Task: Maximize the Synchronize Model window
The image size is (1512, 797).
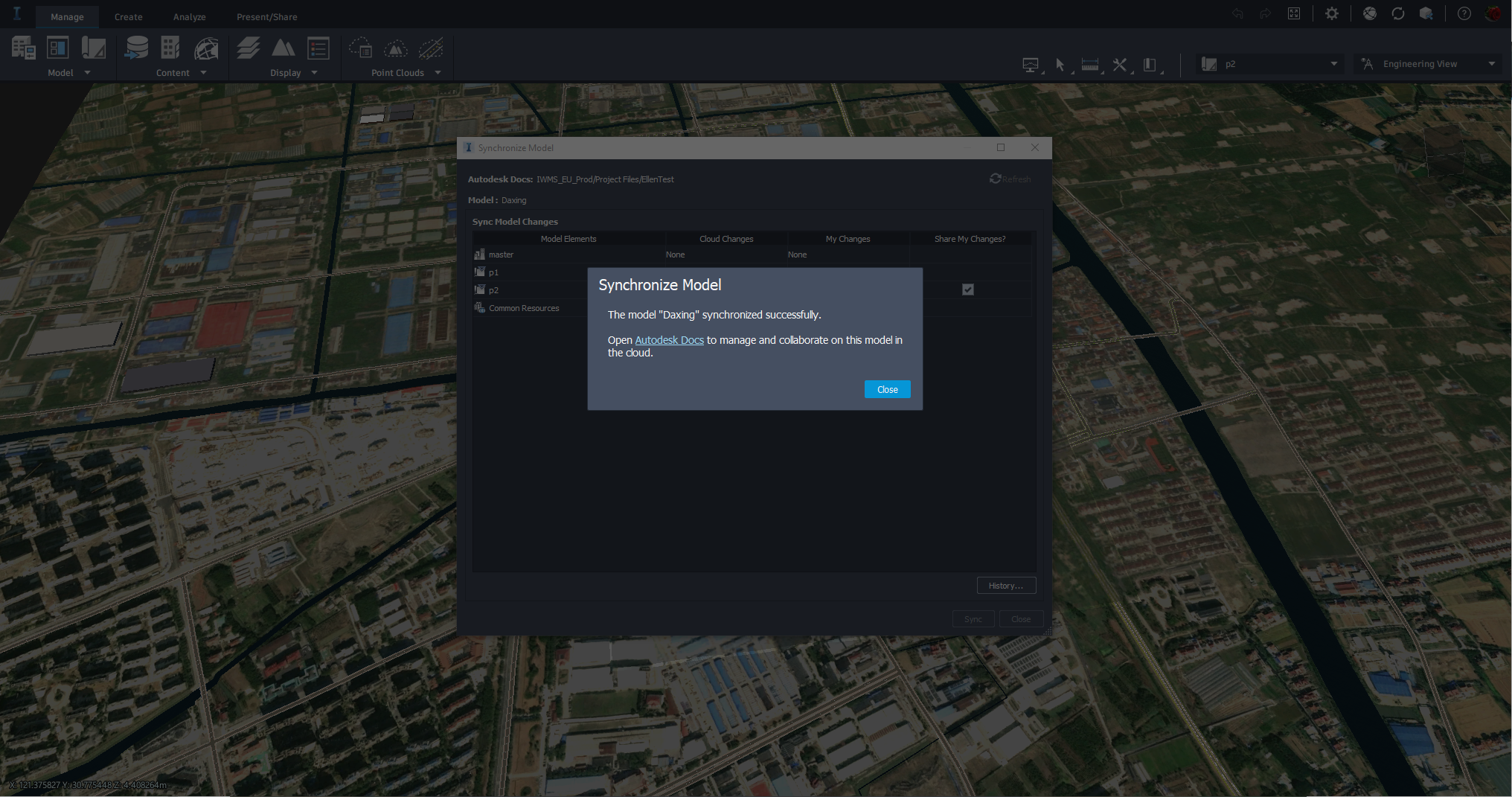Action: (x=1001, y=147)
